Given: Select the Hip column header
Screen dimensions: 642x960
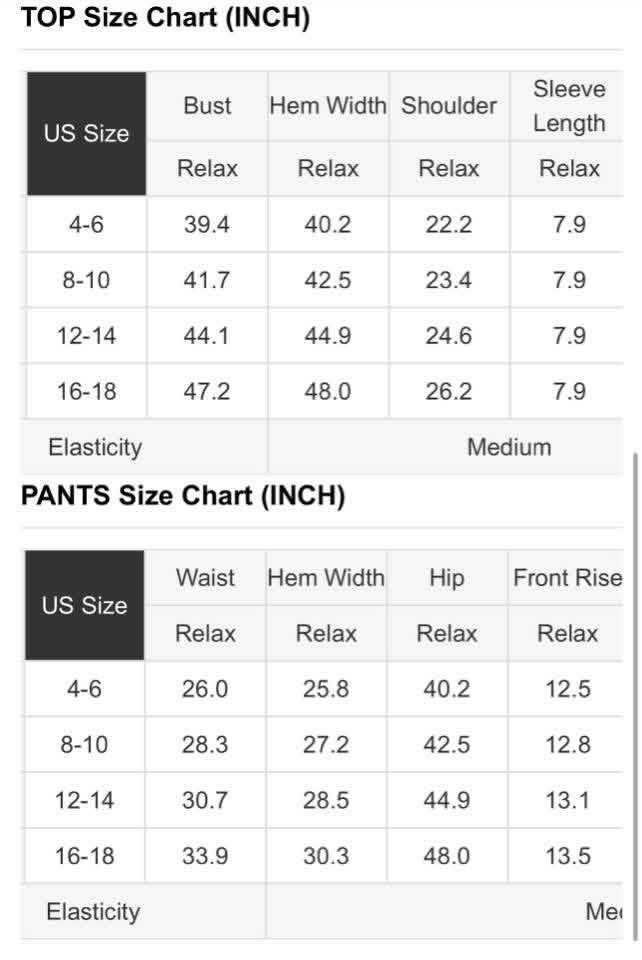Looking at the screenshot, I should click(x=447, y=577).
